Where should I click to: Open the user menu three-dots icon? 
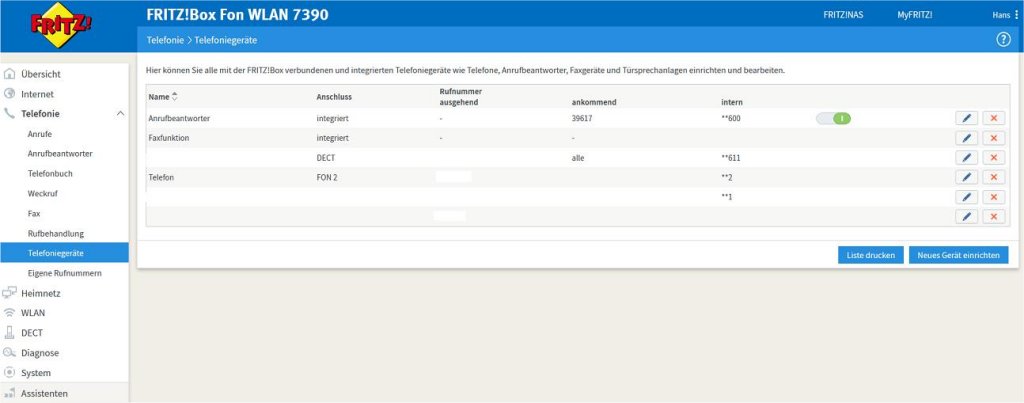[x=1016, y=15]
